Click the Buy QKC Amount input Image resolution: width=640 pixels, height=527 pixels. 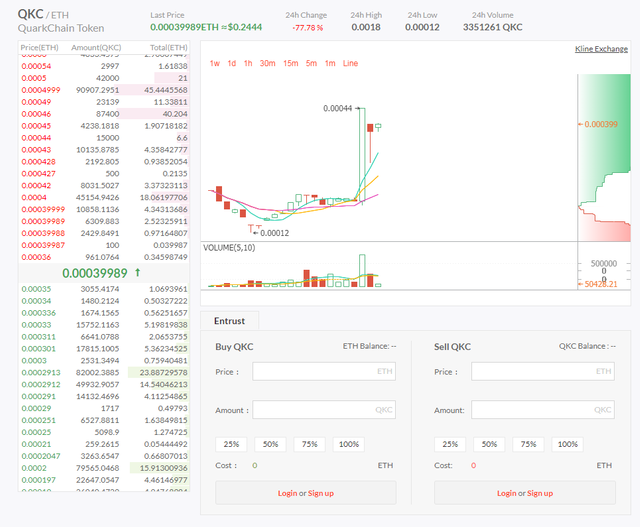point(324,410)
